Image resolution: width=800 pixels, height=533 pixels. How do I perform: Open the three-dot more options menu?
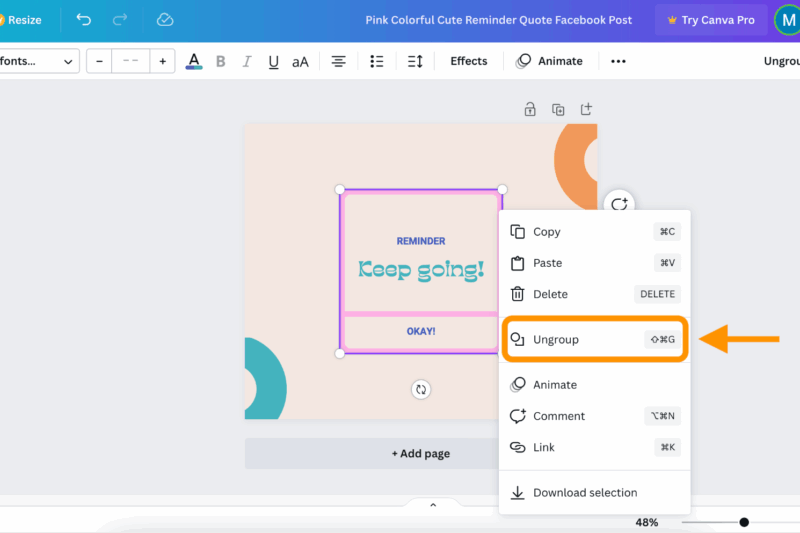click(x=618, y=62)
